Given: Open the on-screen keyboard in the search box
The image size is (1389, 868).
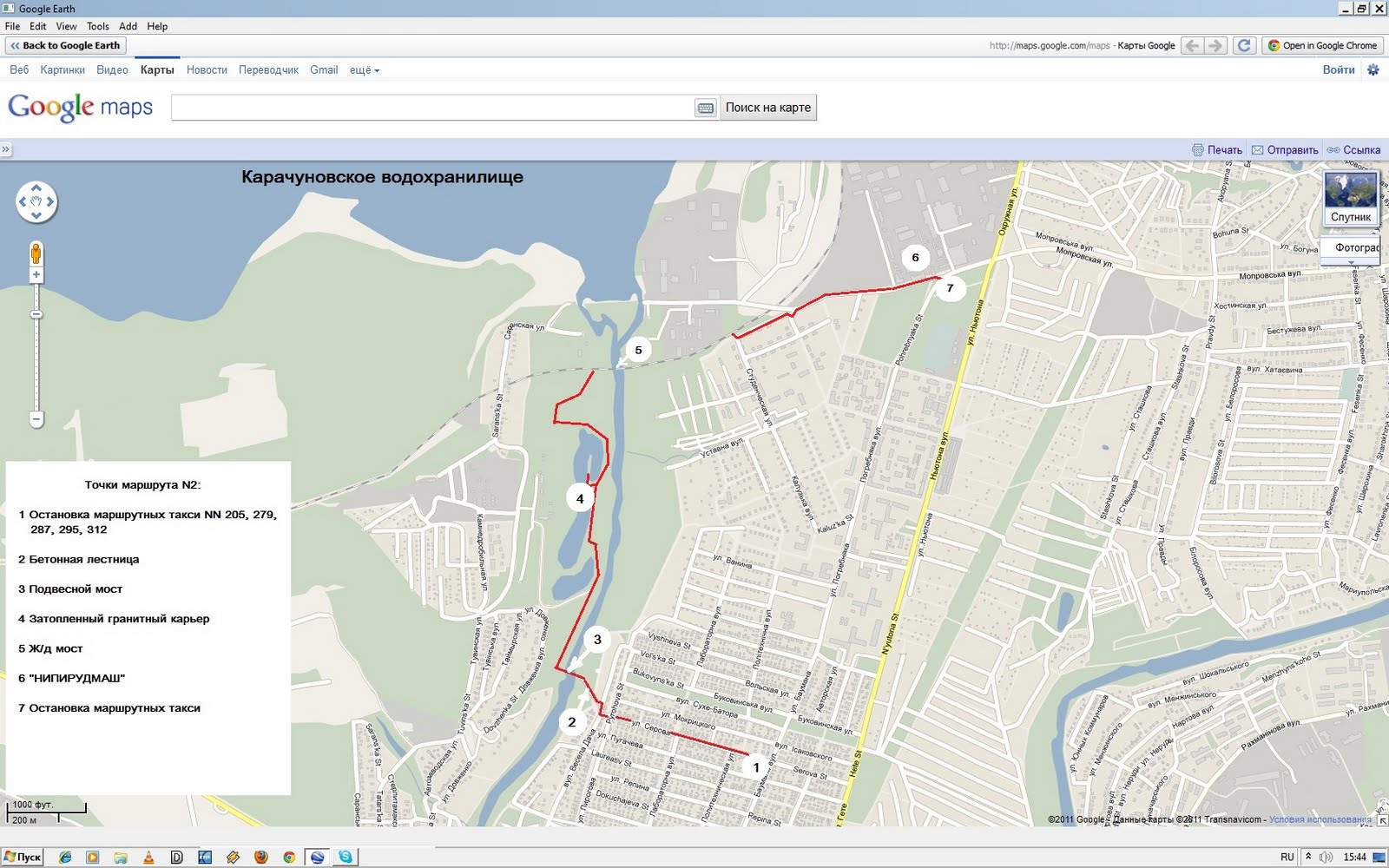Looking at the screenshot, I should pos(706,108).
